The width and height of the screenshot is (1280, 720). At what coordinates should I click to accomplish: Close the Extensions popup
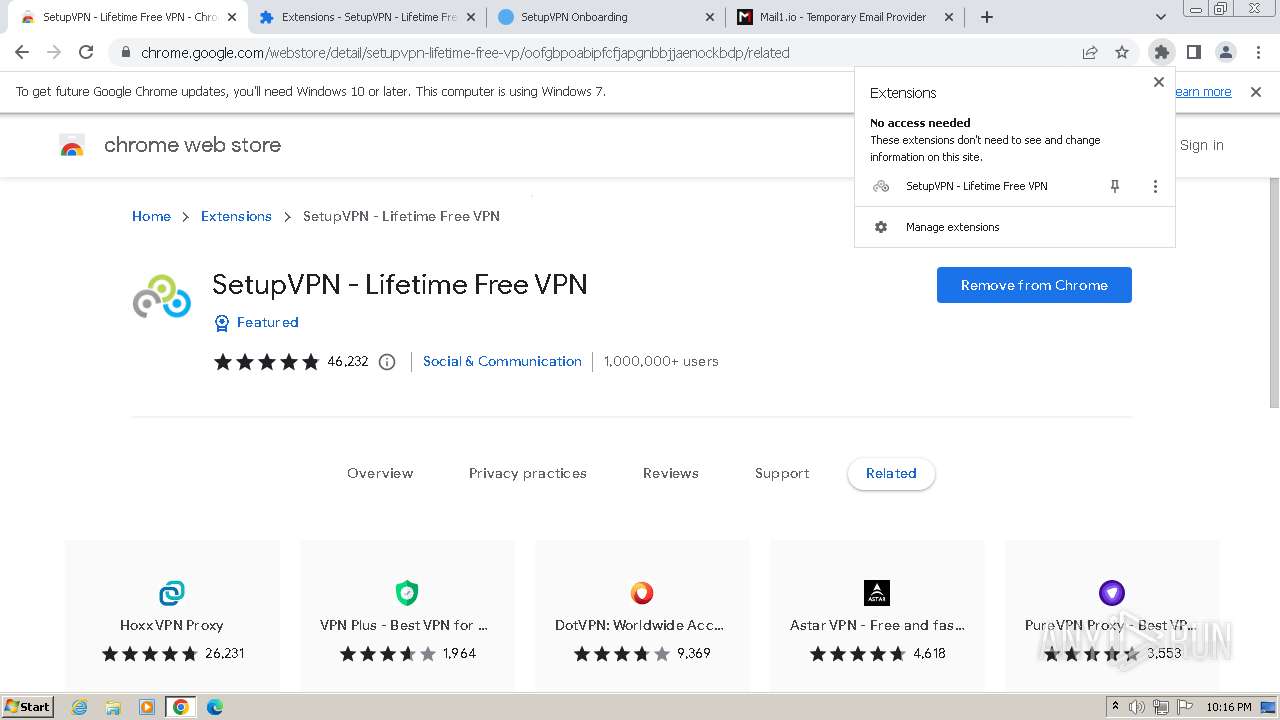[1159, 82]
